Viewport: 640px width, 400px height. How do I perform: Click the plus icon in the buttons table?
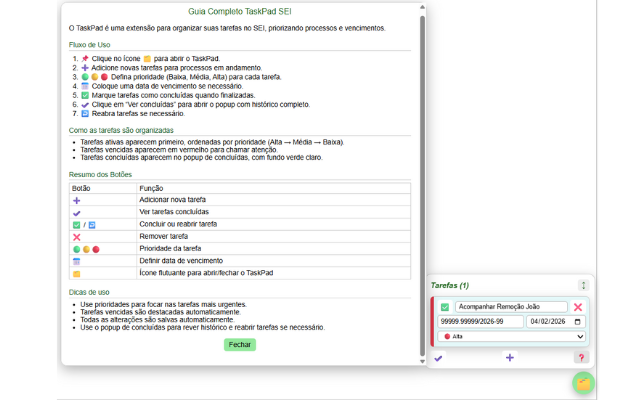click(x=76, y=200)
